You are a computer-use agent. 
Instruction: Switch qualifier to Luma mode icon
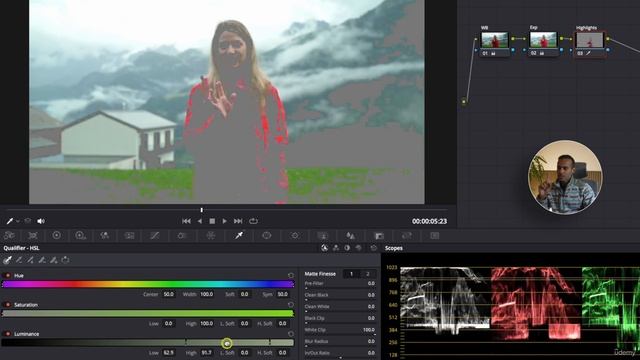(x=347, y=248)
